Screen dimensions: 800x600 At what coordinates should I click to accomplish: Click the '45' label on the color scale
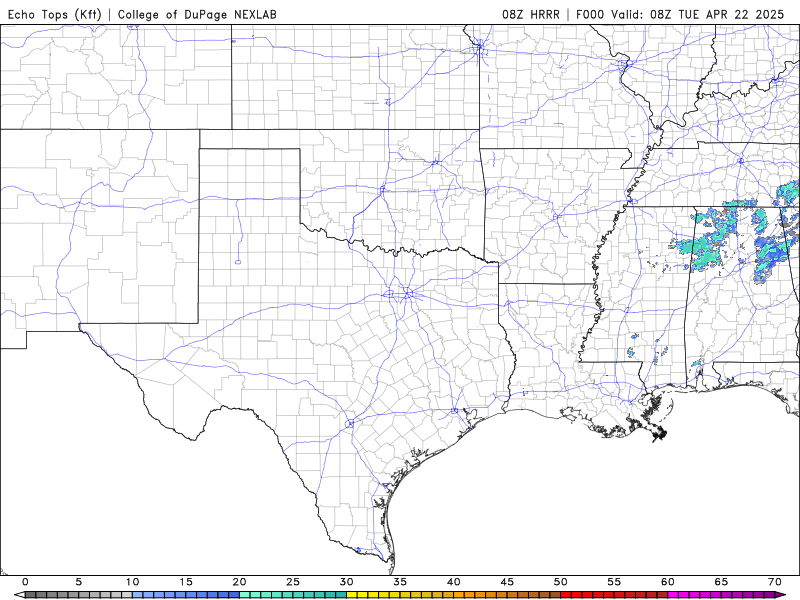coord(507,582)
